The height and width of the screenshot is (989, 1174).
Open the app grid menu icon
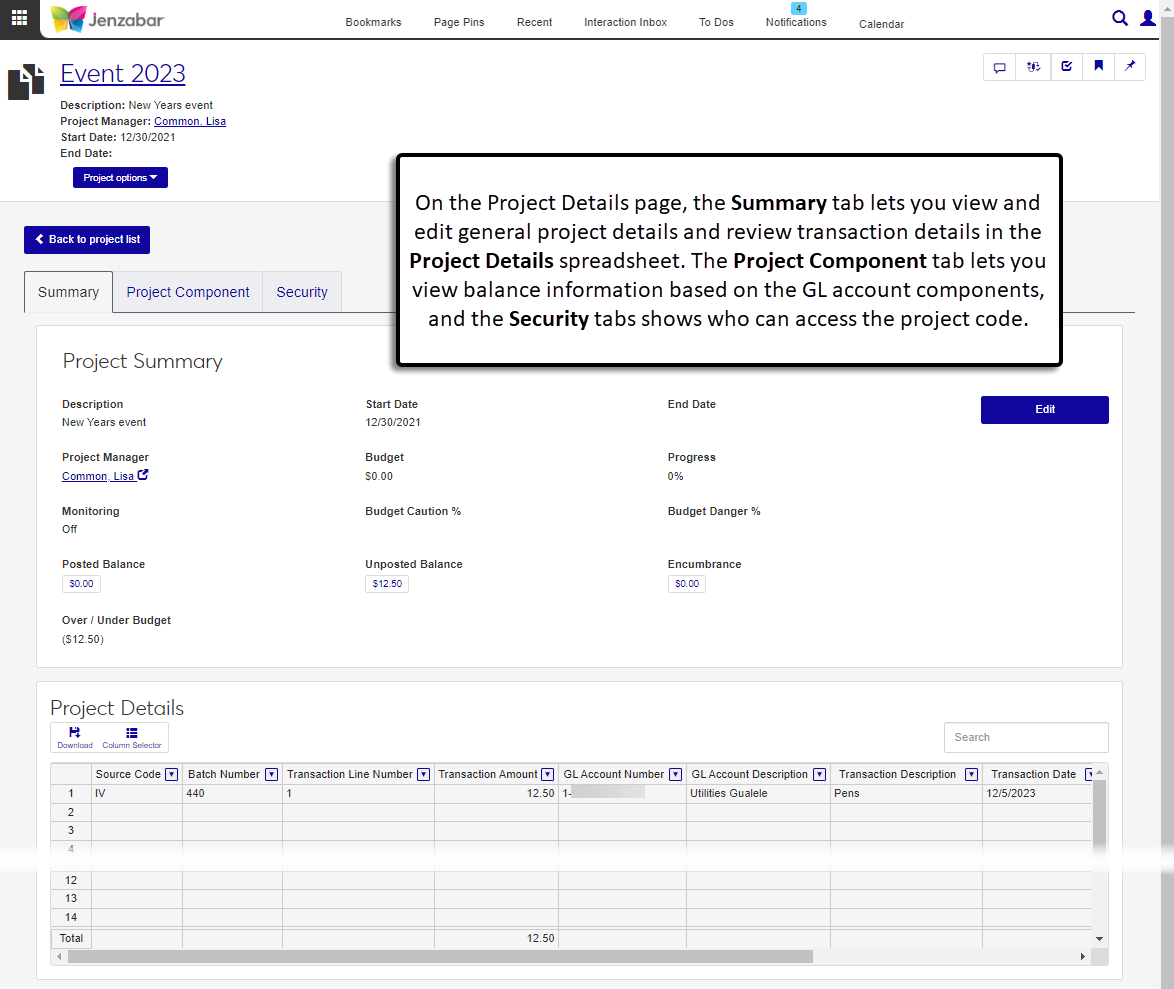19,18
